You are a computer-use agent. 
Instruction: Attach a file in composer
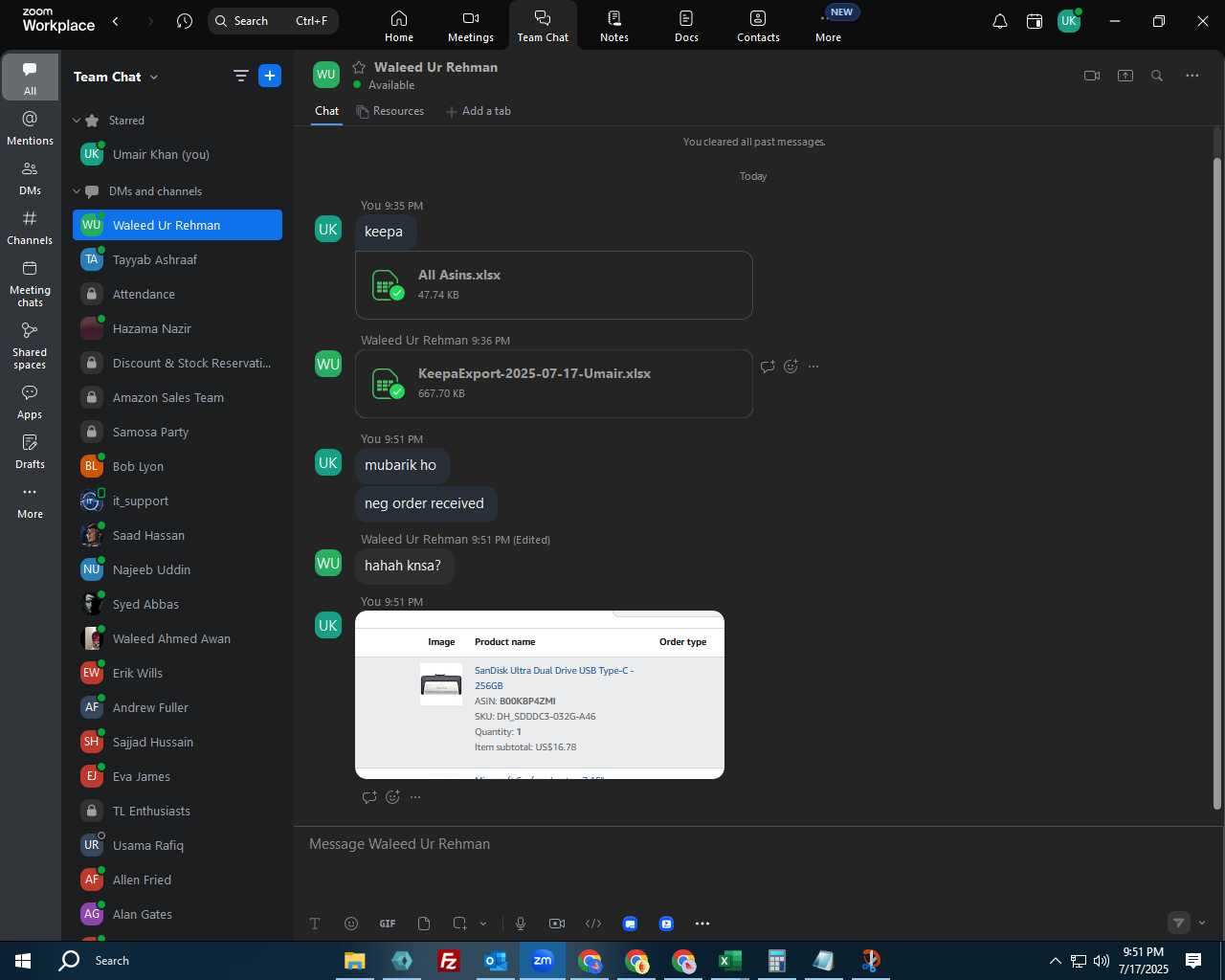tap(424, 924)
